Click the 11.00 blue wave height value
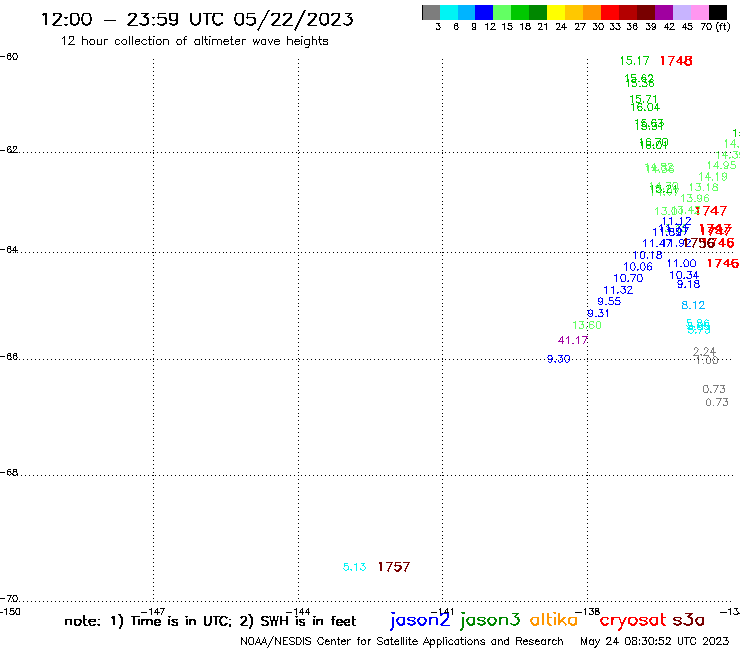The image size is (740, 650). [x=681, y=263]
